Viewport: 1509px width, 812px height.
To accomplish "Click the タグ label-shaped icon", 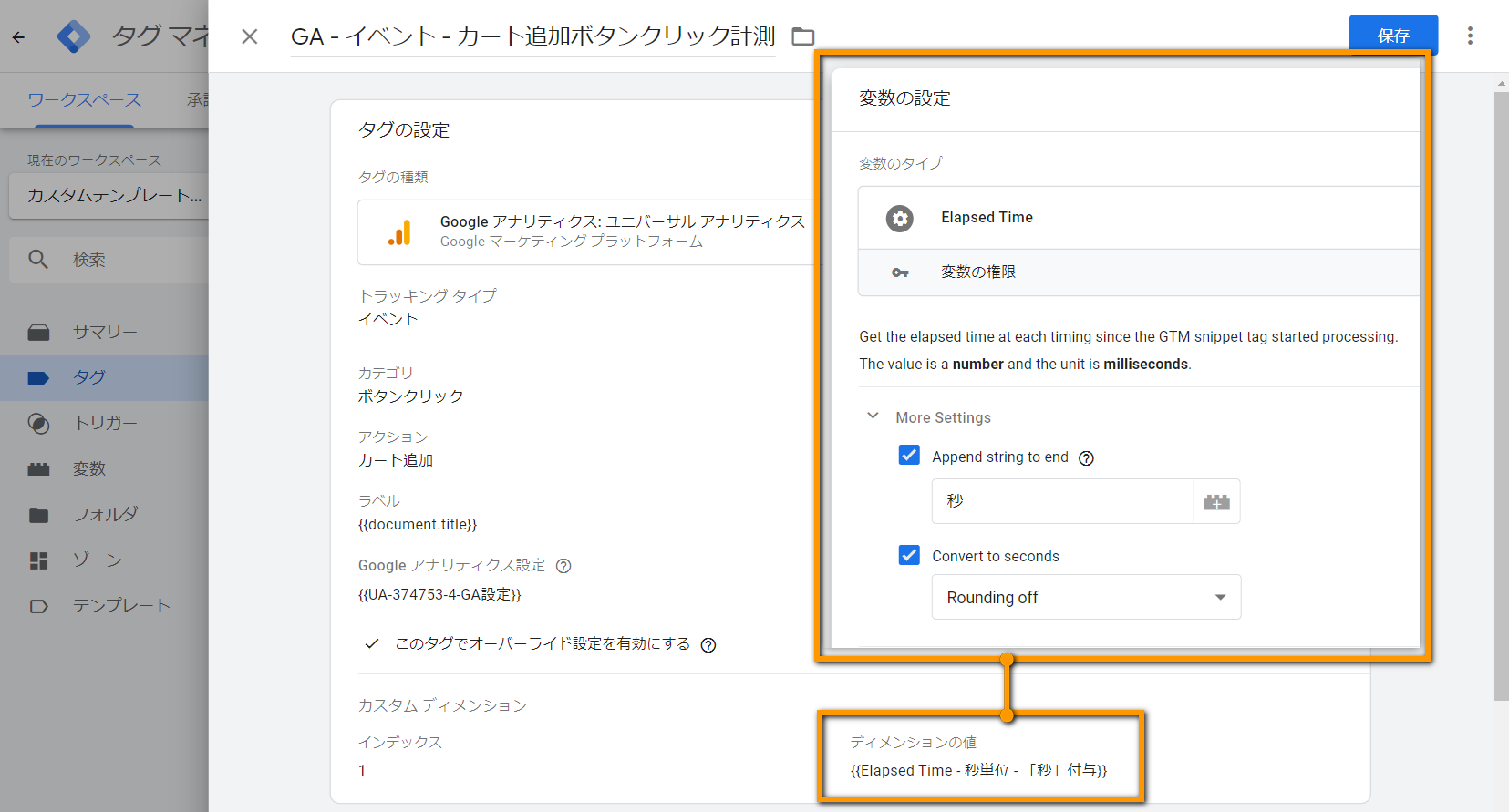I will click(38, 377).
